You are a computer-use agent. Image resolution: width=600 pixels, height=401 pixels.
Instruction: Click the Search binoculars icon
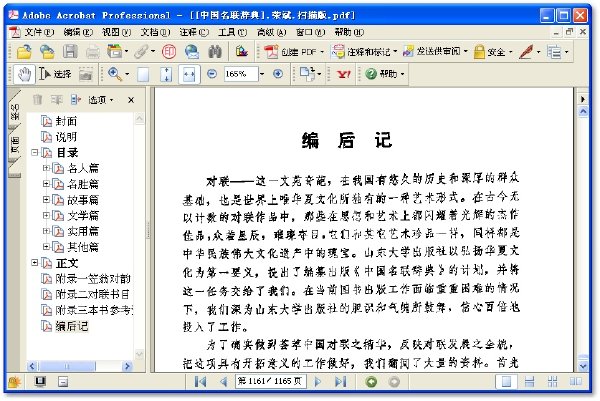click(215, 51)
